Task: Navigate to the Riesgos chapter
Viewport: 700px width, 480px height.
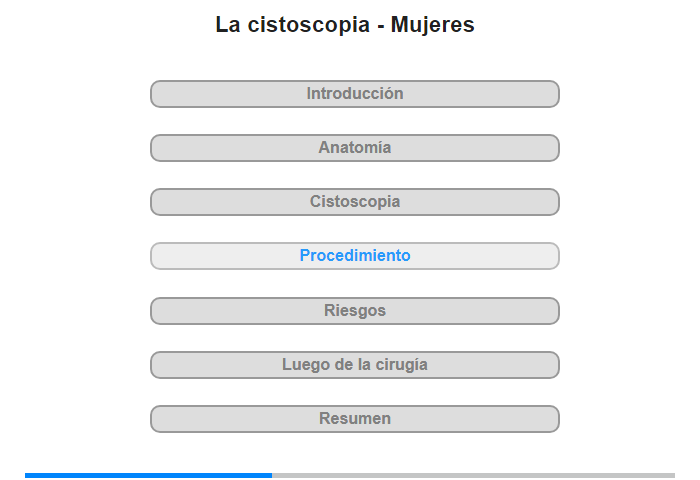Action: 354,311
